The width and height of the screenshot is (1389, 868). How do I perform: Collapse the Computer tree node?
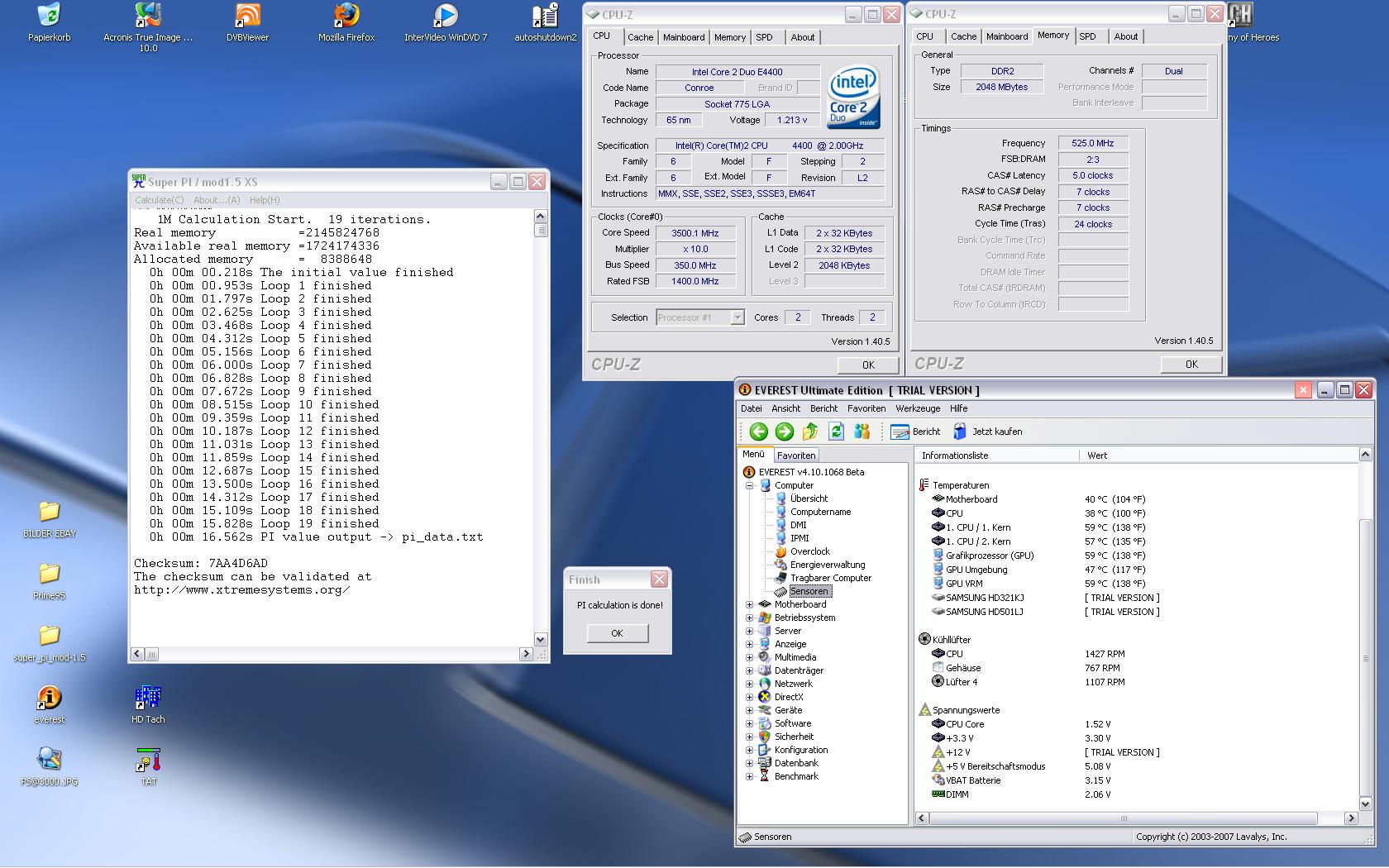[x=750, y=485]
